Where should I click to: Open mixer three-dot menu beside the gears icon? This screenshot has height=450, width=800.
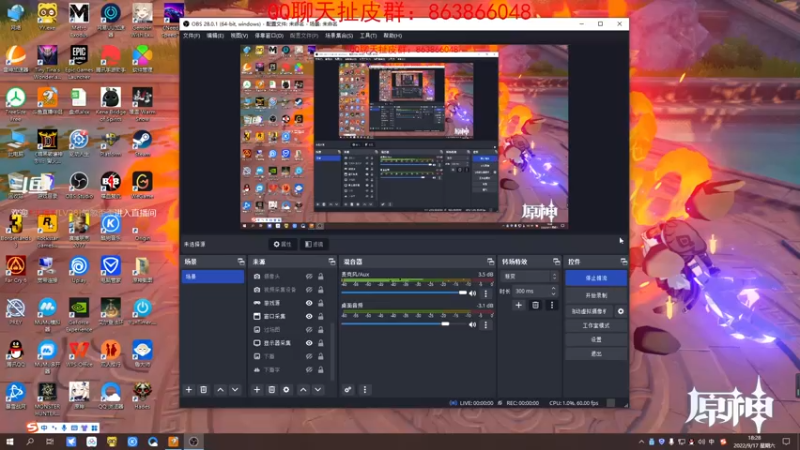pyautogui.click(x=365, y=390)
